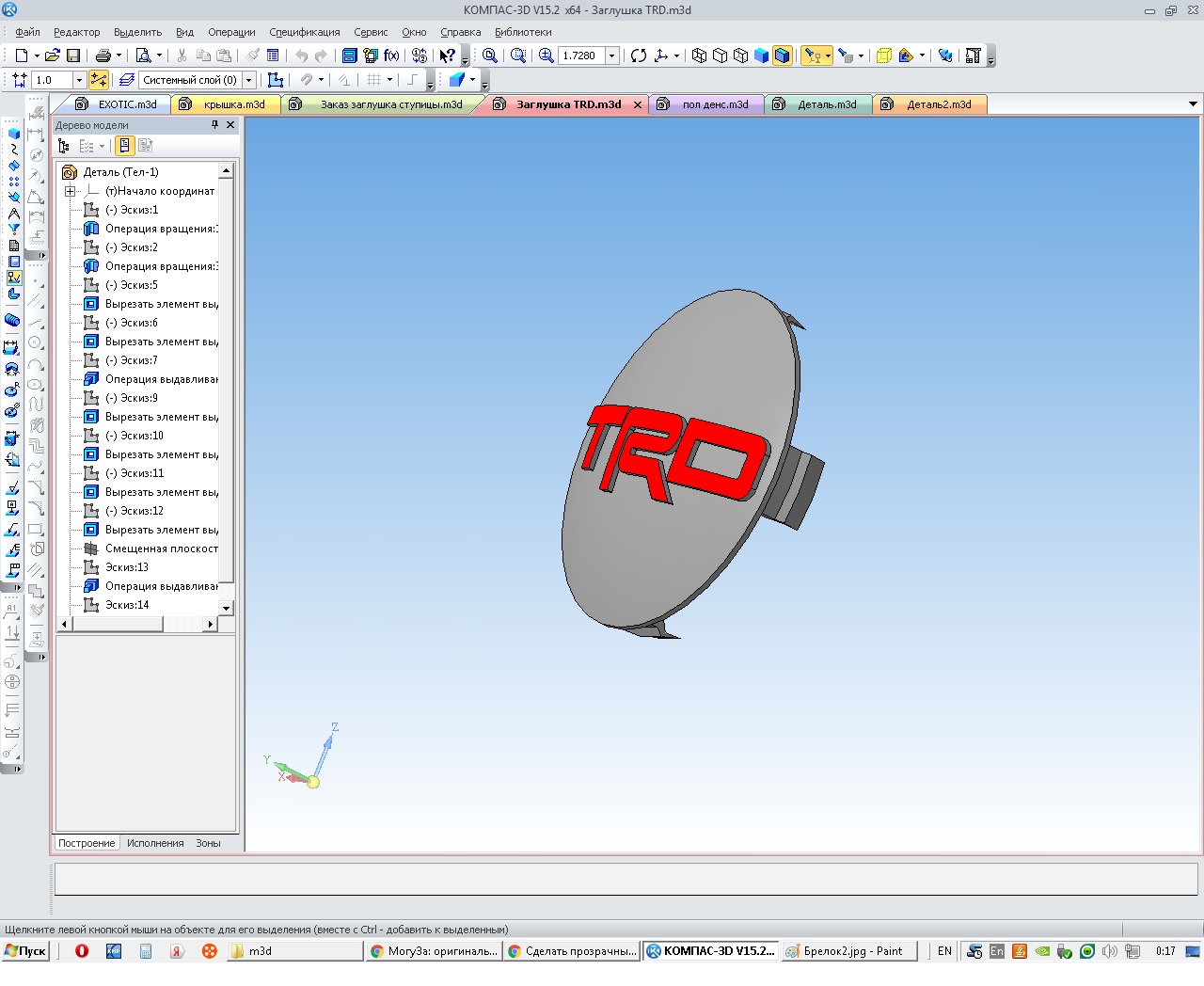The image size is (1204, 986).
Task: Open the Операции menu
Action: click(x=231, y=32)
